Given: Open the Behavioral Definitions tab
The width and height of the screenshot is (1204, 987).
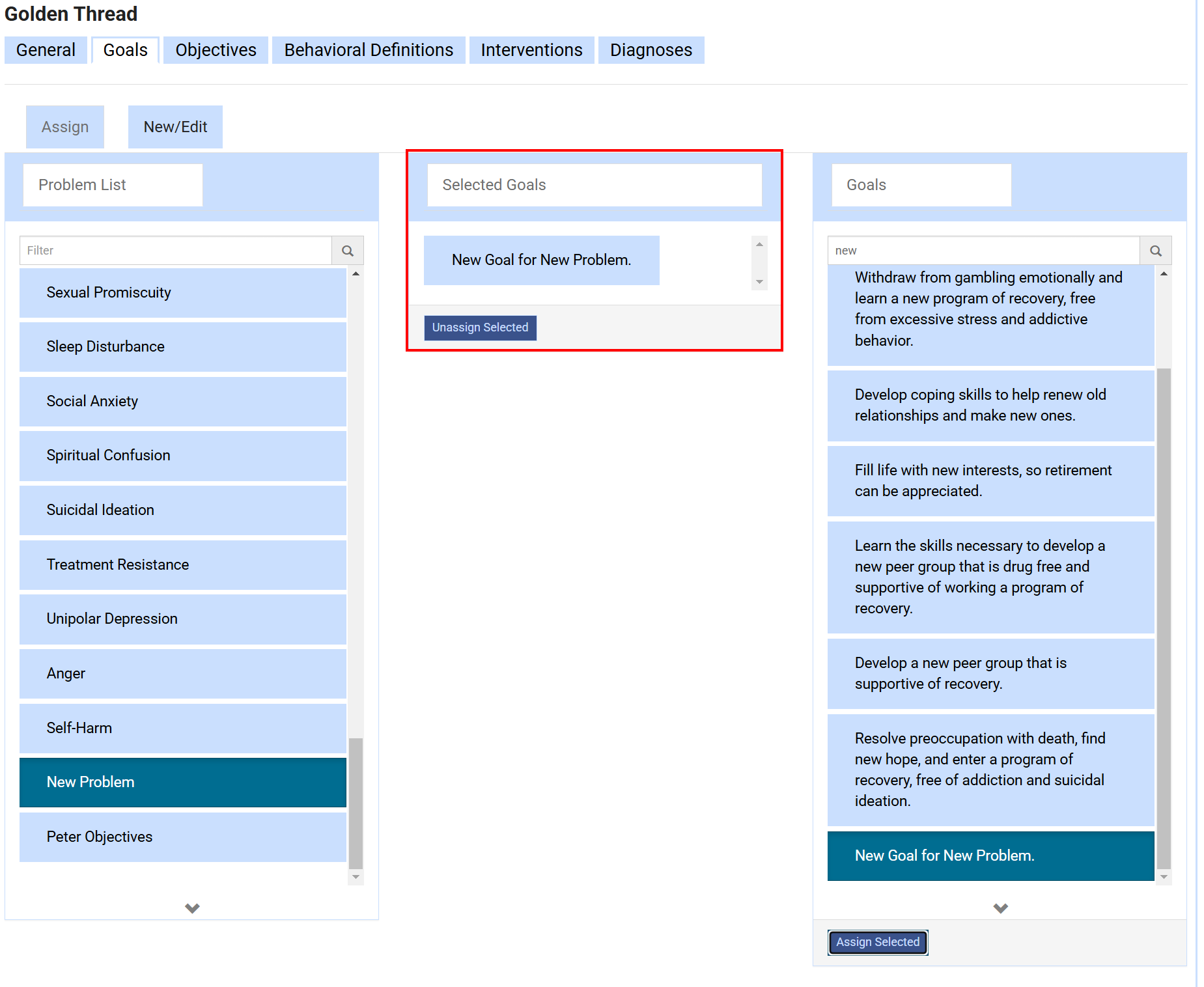Looking at the screenshot, I should click(x=369, y=50).
